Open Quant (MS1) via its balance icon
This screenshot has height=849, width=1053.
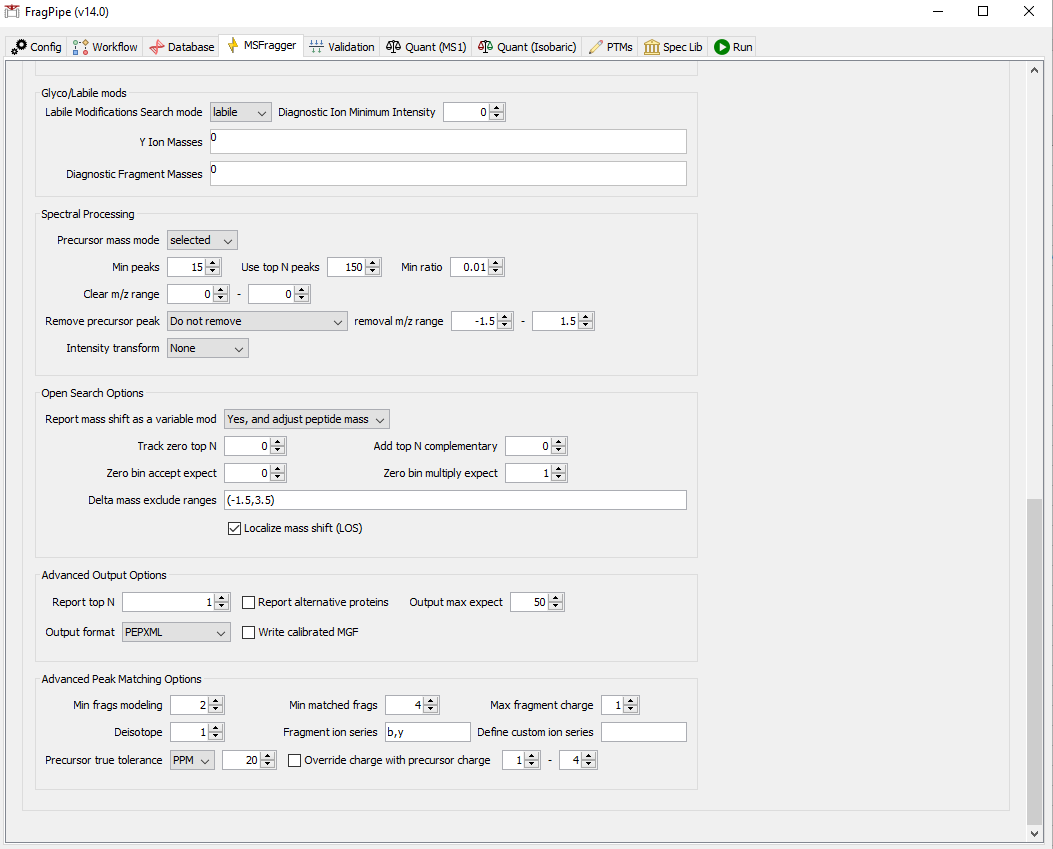[394, 46]
